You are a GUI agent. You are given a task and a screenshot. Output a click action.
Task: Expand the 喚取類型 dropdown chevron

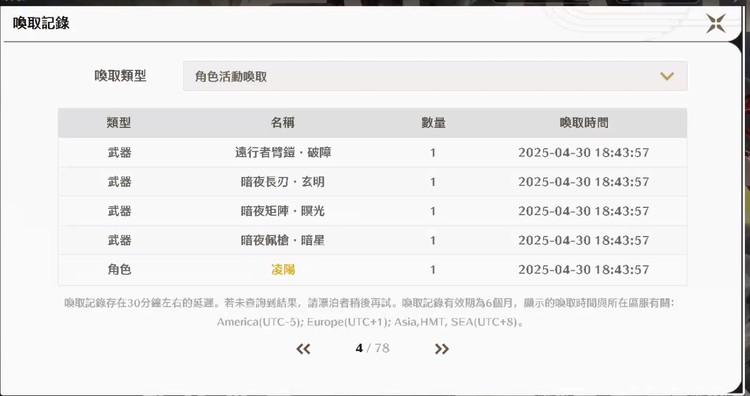667,76
